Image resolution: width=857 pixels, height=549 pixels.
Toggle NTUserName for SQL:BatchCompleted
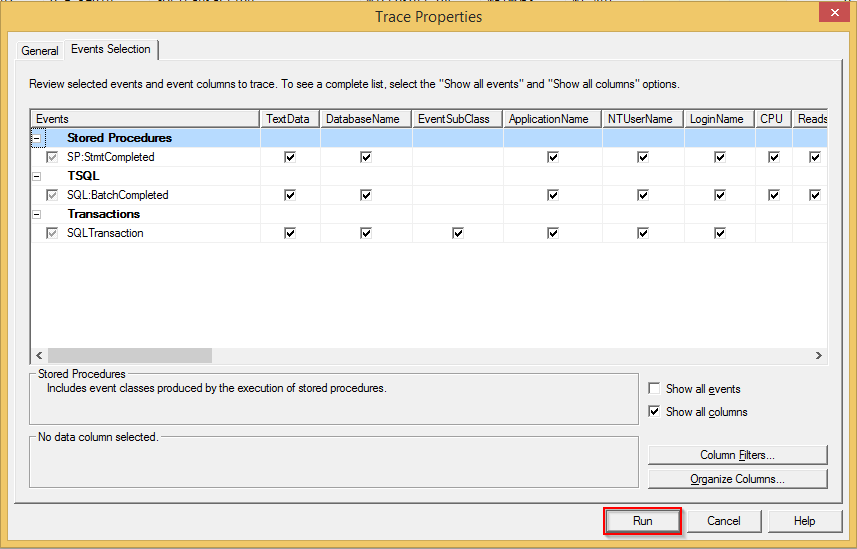[x=643, y=195]
